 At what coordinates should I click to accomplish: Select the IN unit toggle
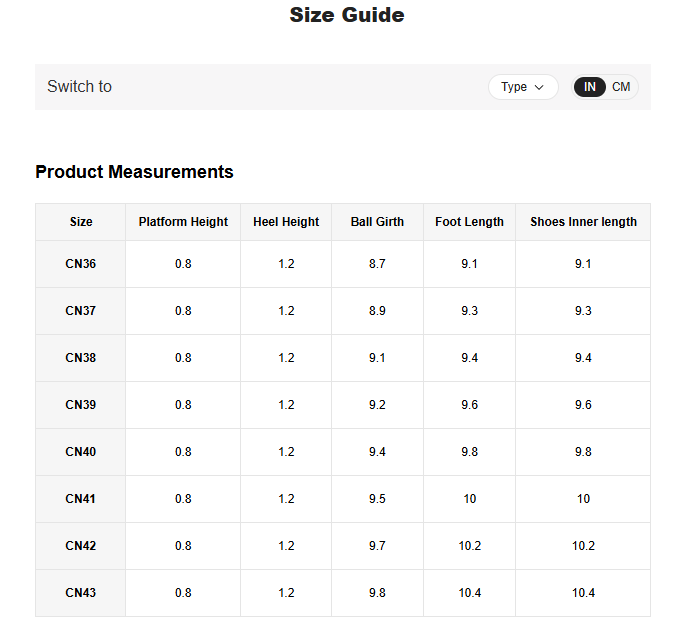[x=590, y=87]
